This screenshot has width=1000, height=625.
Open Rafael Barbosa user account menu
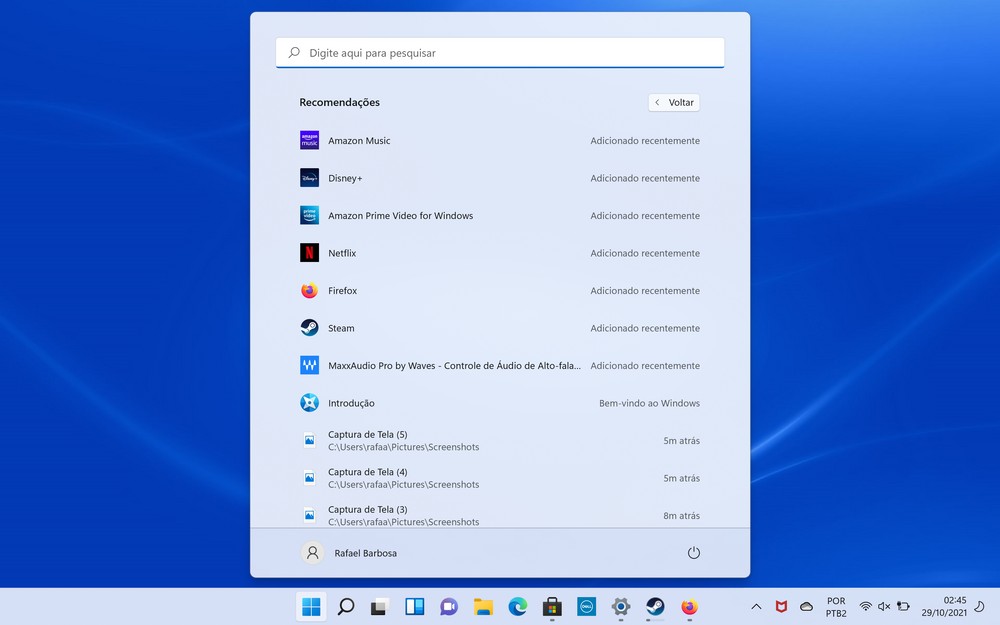tap(350, 553)
